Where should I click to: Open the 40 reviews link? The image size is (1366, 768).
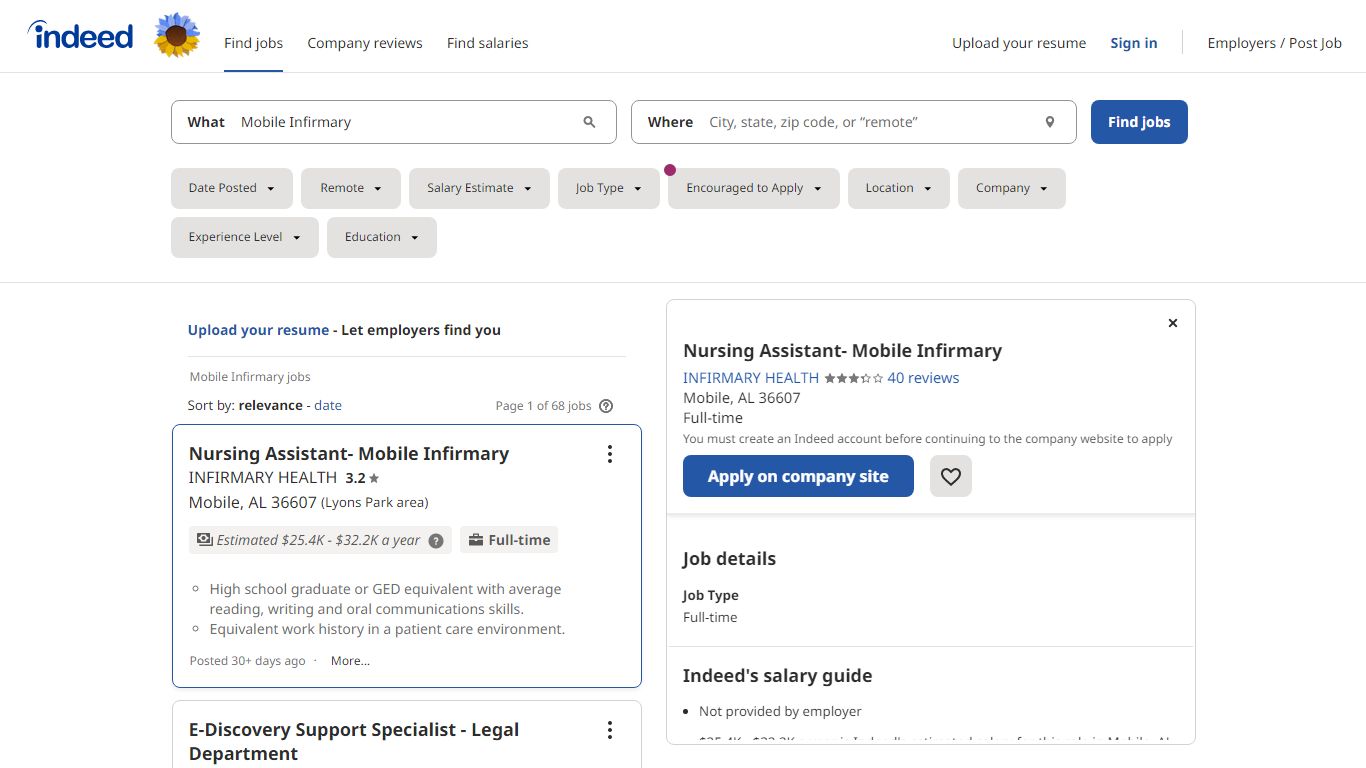(923, 378)
